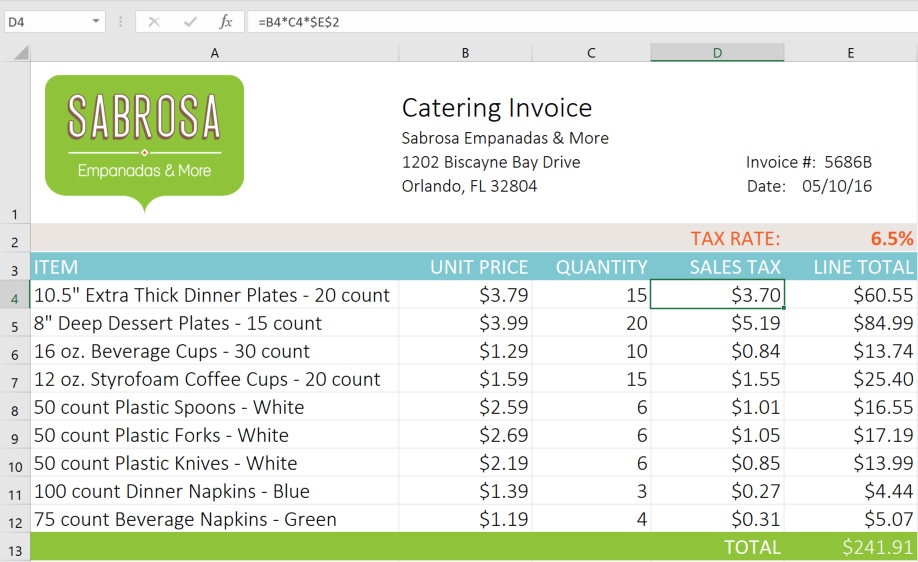The image size is (918, 562).
Task: Select column A header
Action: coord(214,53)
